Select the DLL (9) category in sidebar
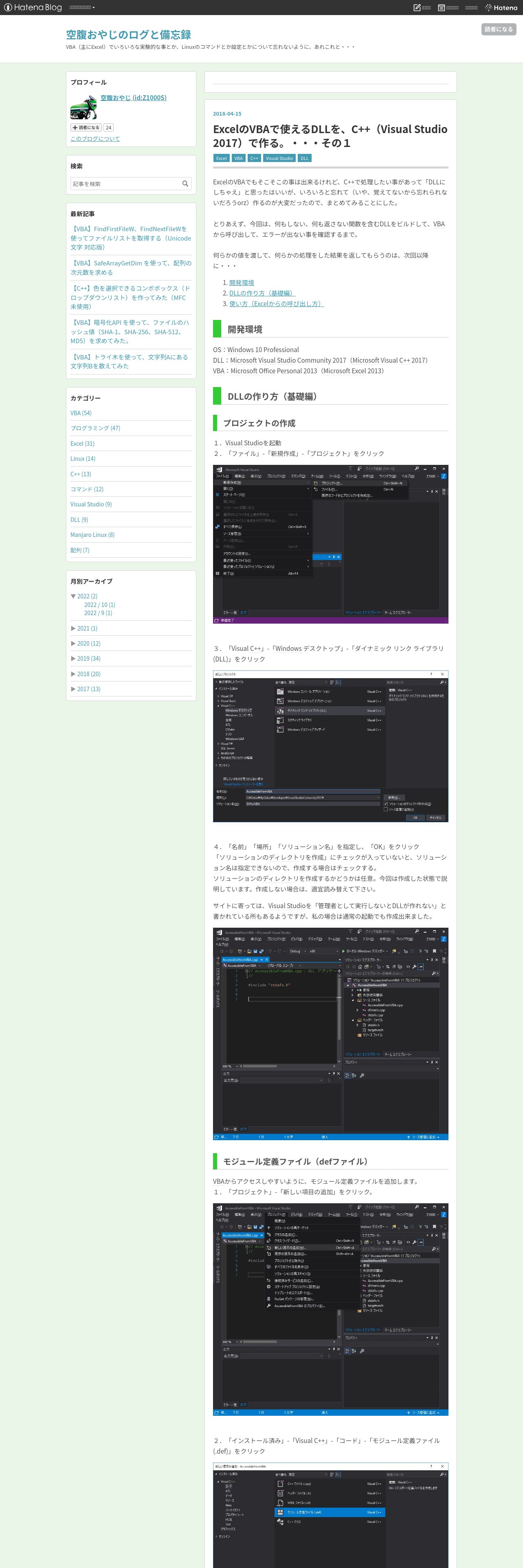This screenshot has height=1568, width=523. tap(79, 519)
